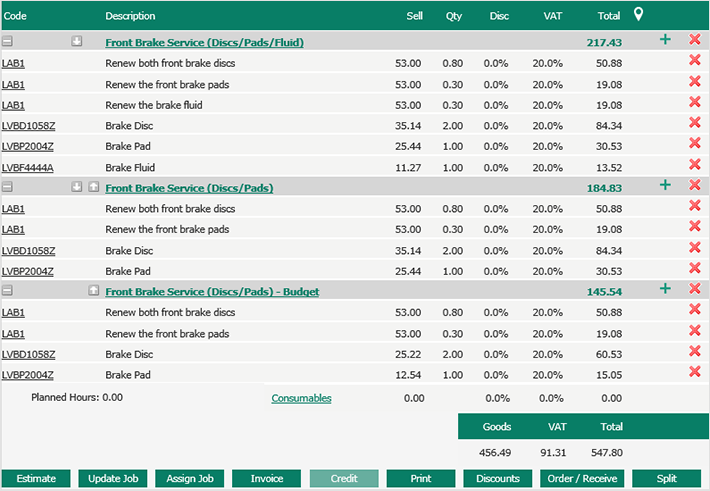This screenshot has height=491, width=710.
Task: Delete the Front Brake Service (Discs/Pads/Fluid) group
Action: pos(694,40)
